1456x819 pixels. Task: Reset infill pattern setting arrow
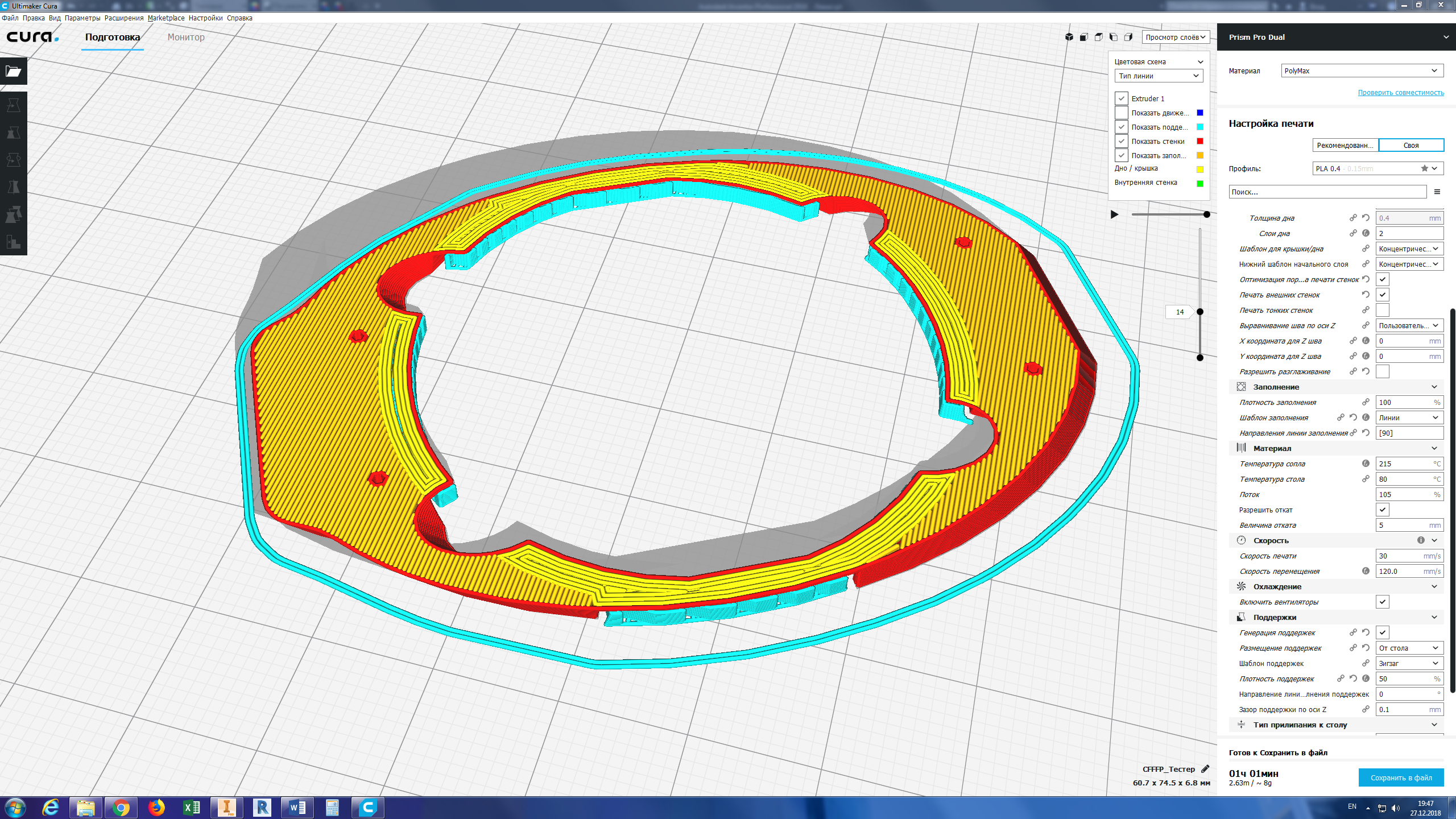coord(1353,417)
